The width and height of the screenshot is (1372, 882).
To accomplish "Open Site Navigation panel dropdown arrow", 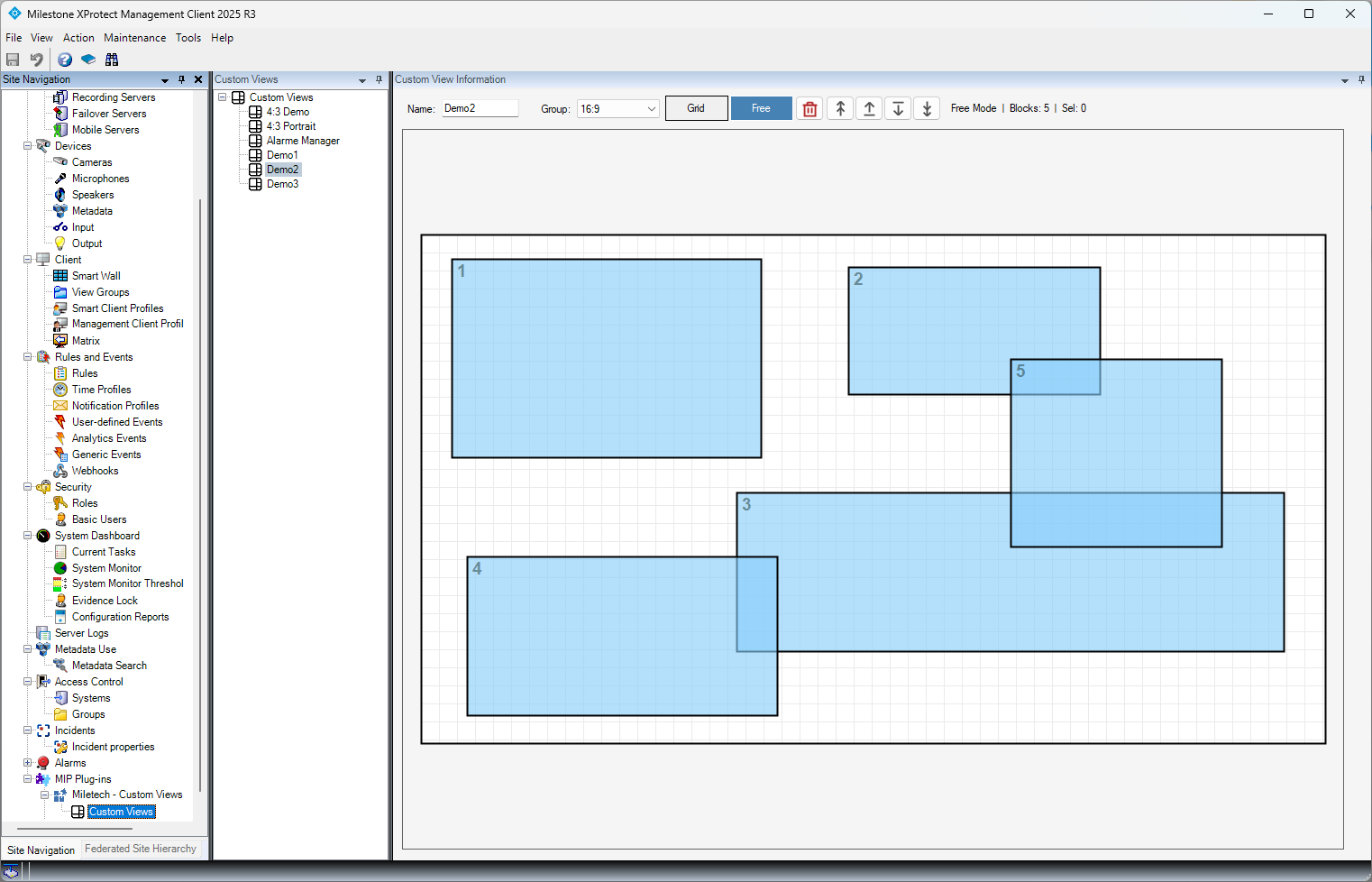I will 165,80.
